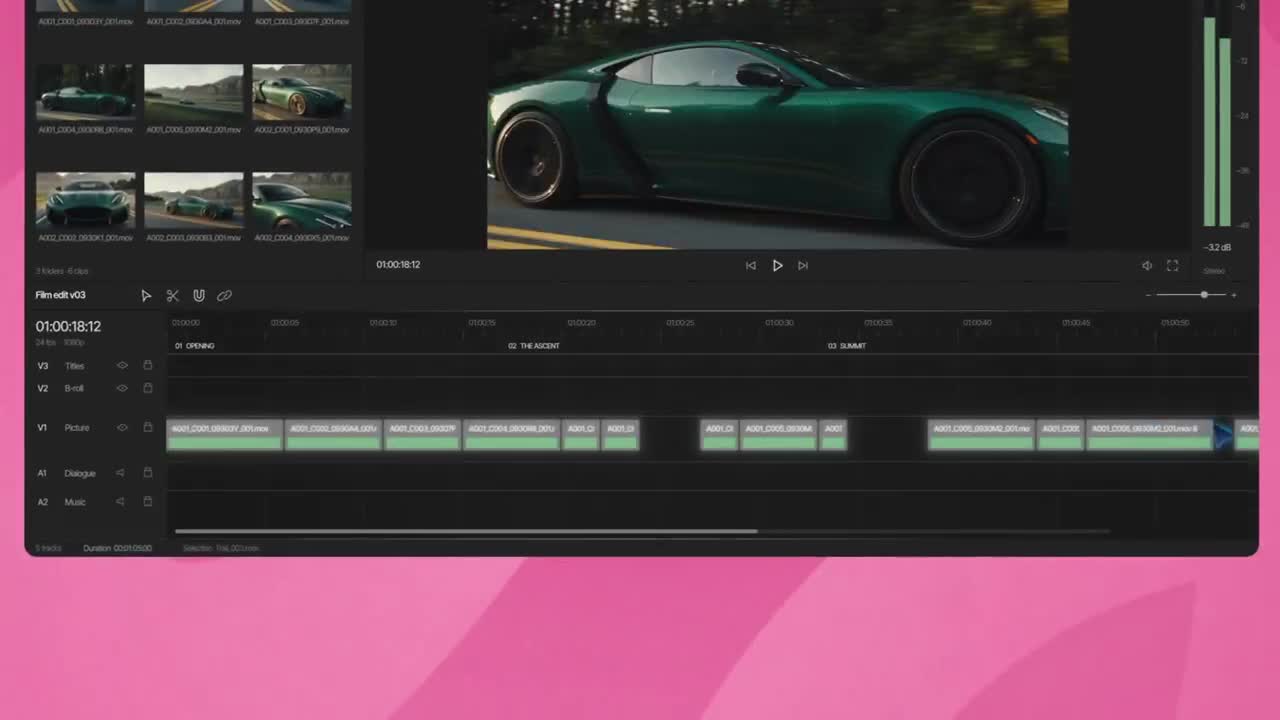The image size is (1280, 720).
Task: Click the -3.2 dB audio level readout
Action: pos(1217,247)
